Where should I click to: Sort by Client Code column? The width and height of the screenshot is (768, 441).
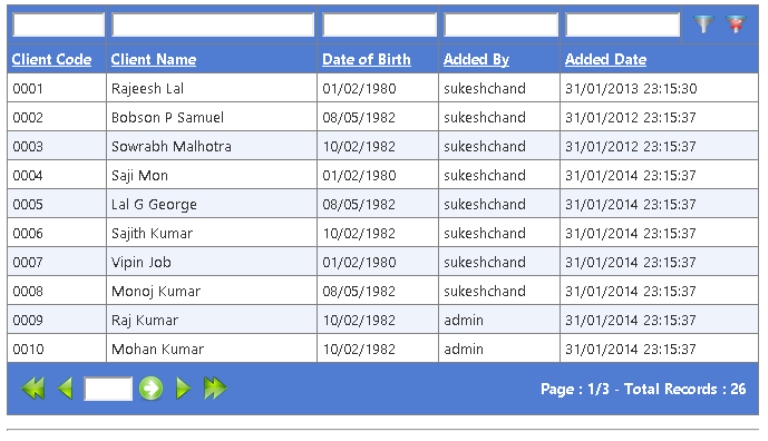click(x=51, y=59)
